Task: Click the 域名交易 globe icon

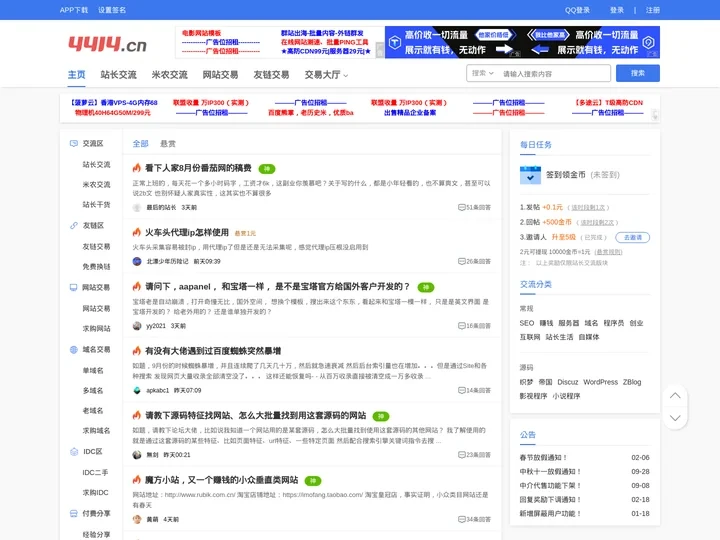Action: click(73, 349)
